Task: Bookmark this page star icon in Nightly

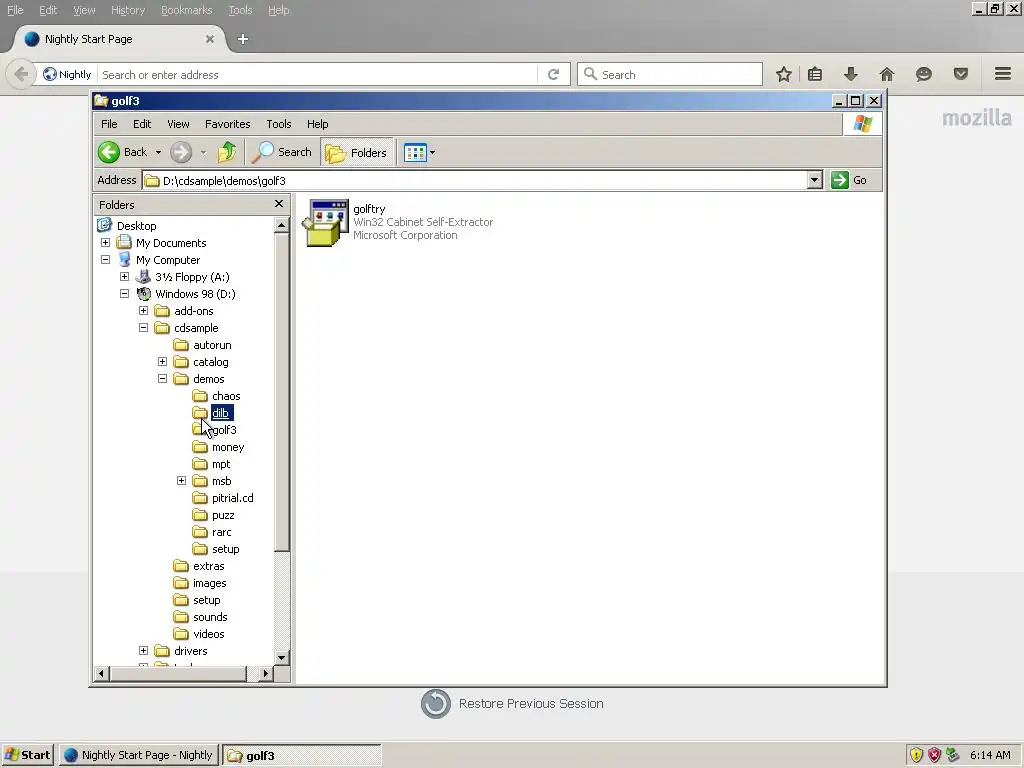Action: 784,74
